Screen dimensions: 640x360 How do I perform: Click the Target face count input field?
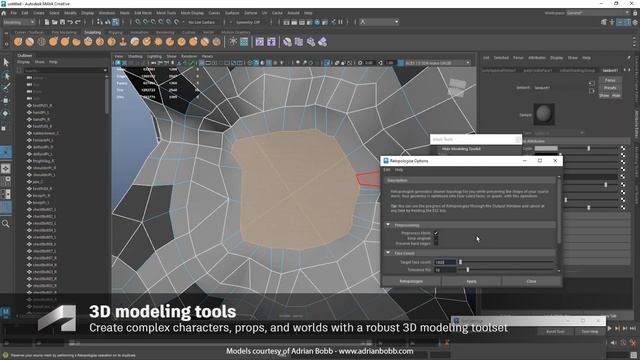445,262
